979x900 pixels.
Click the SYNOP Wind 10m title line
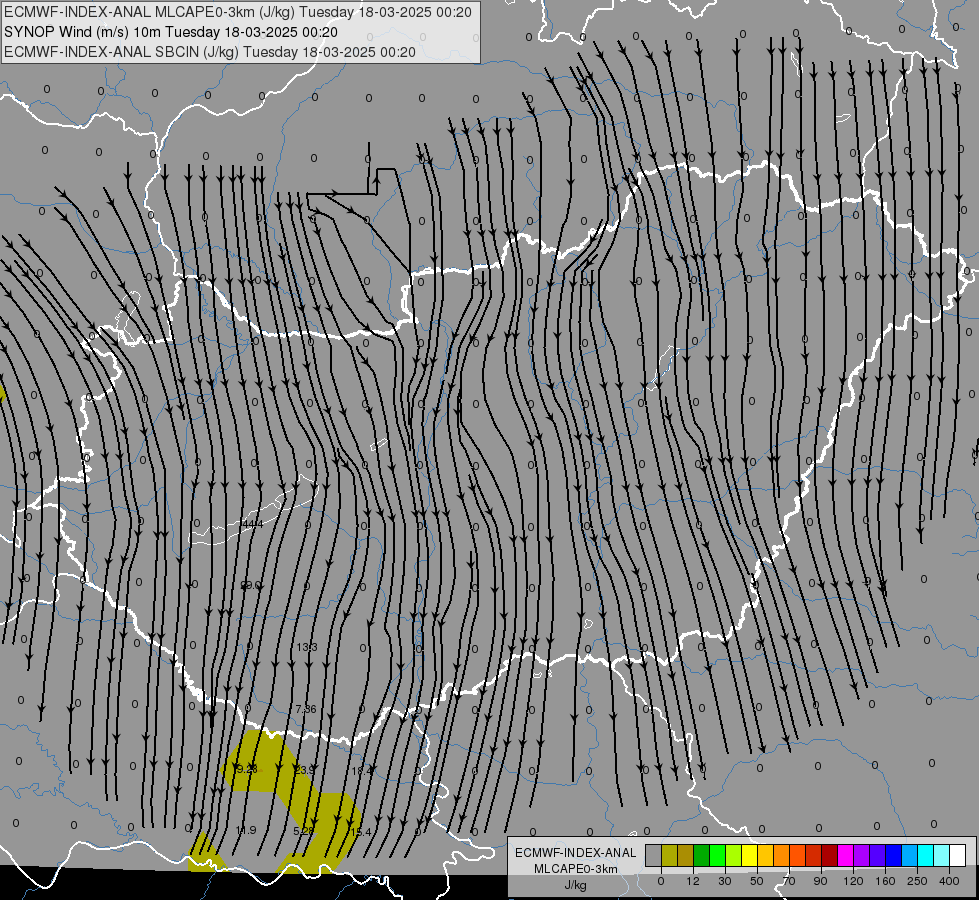click(x=170, y=32)
